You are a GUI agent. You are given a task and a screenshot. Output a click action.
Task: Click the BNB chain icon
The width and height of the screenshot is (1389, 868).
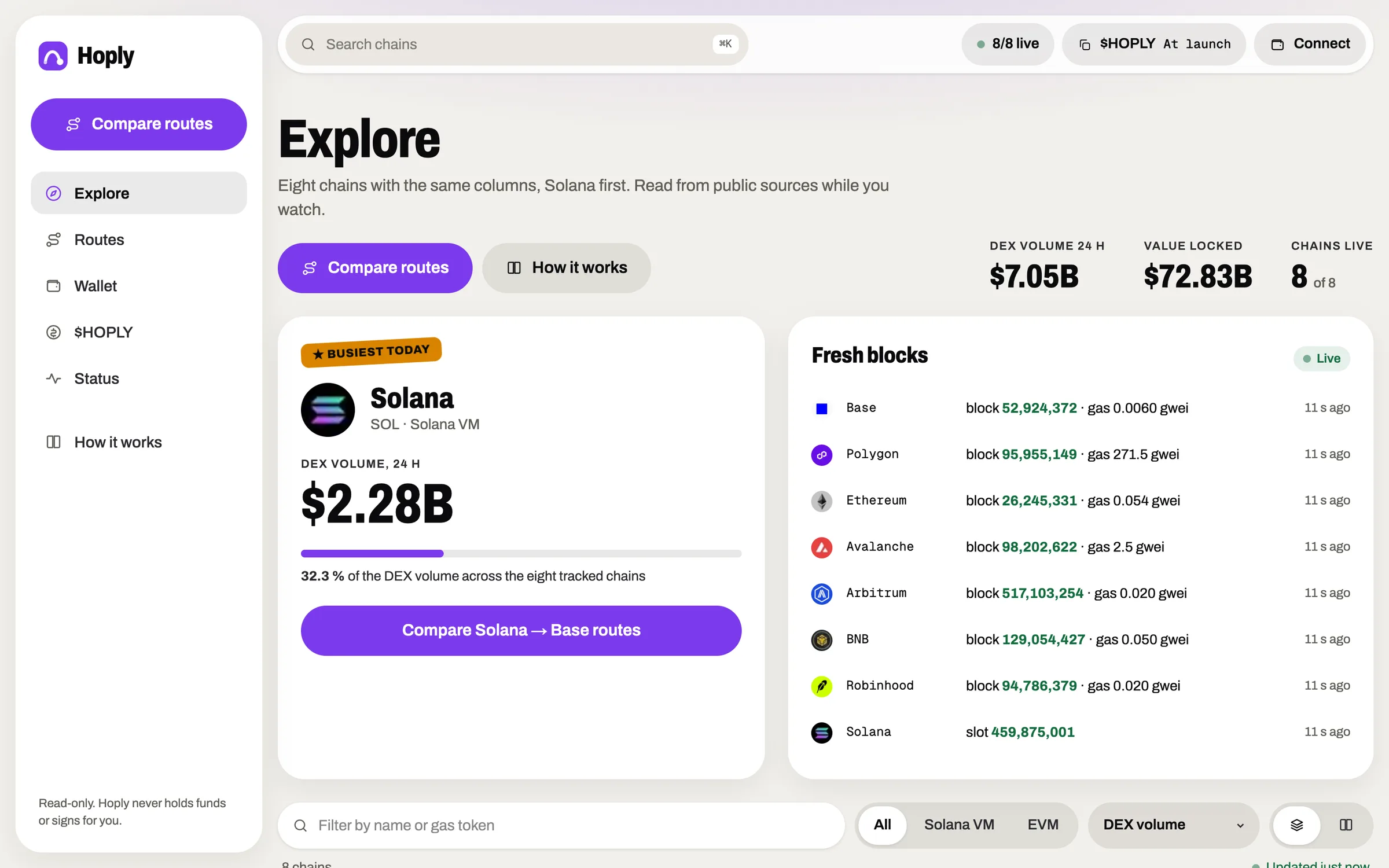point(821,640)
